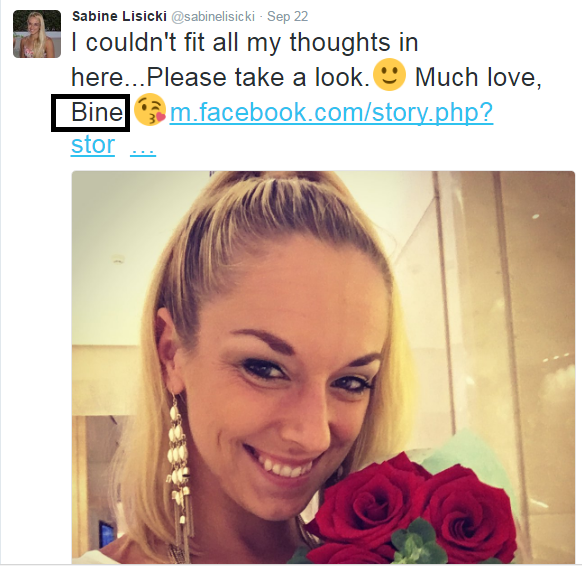Click the dangling white earring in photo
This screenshot has height=566, width=582.
[x=179, y=468]
